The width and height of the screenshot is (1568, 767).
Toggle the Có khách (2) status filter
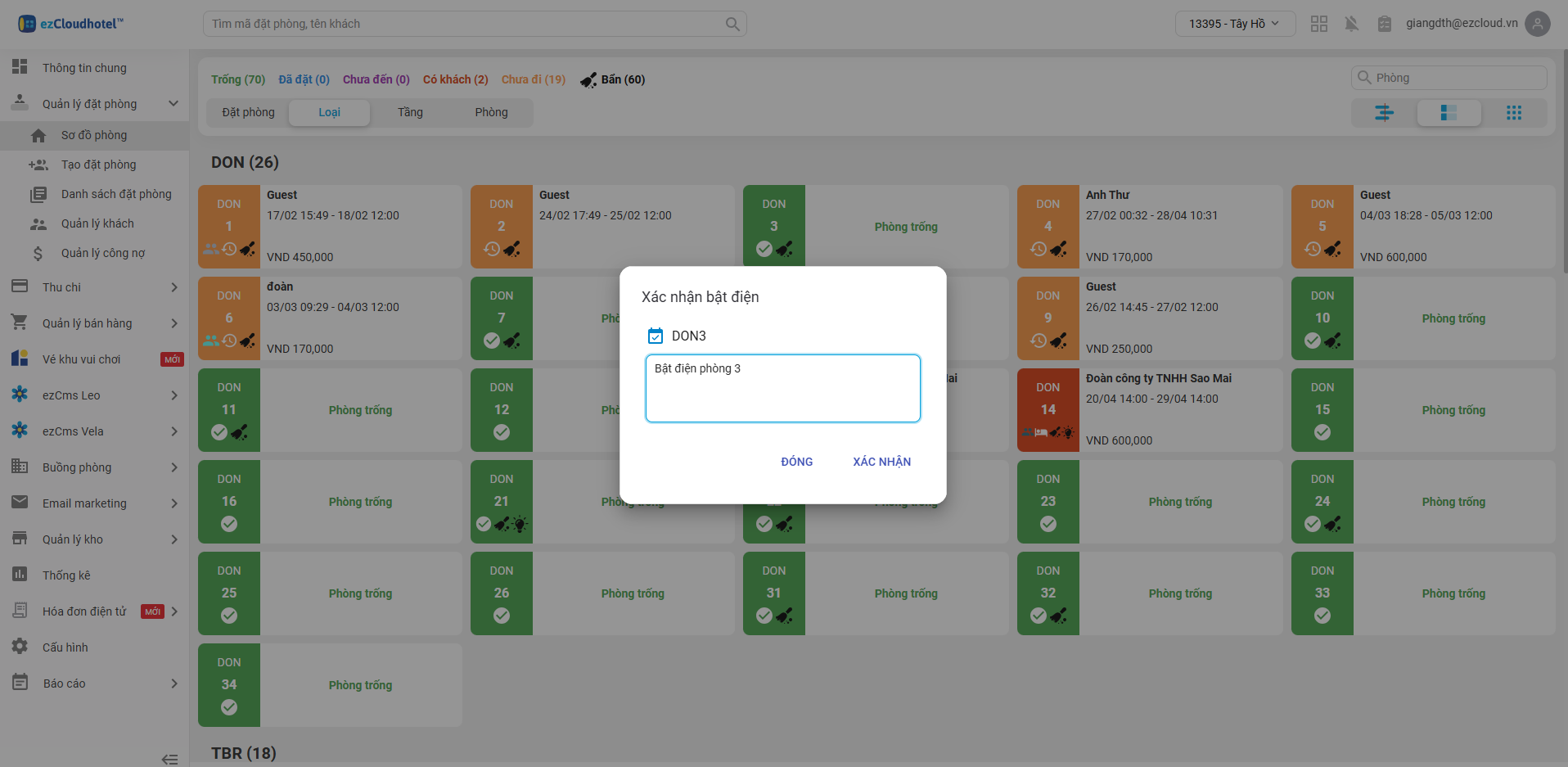coord(455,79)
